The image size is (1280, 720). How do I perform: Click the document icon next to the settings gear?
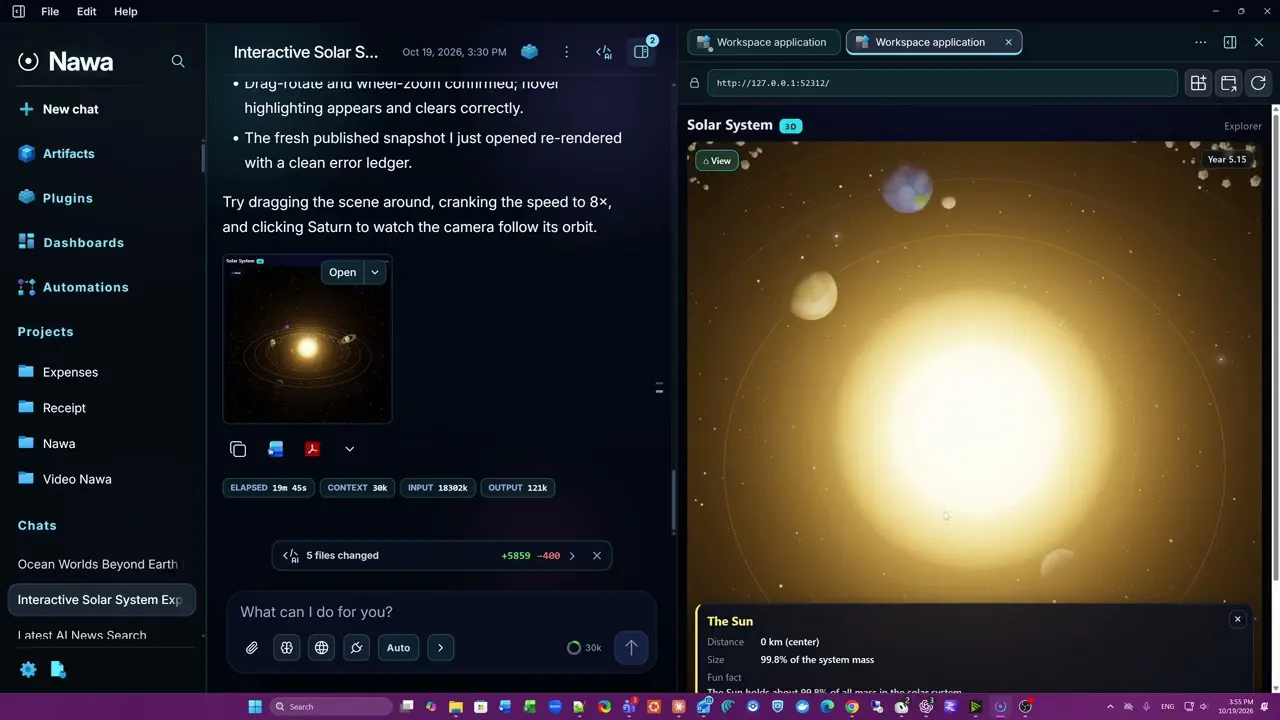[58, 670]
